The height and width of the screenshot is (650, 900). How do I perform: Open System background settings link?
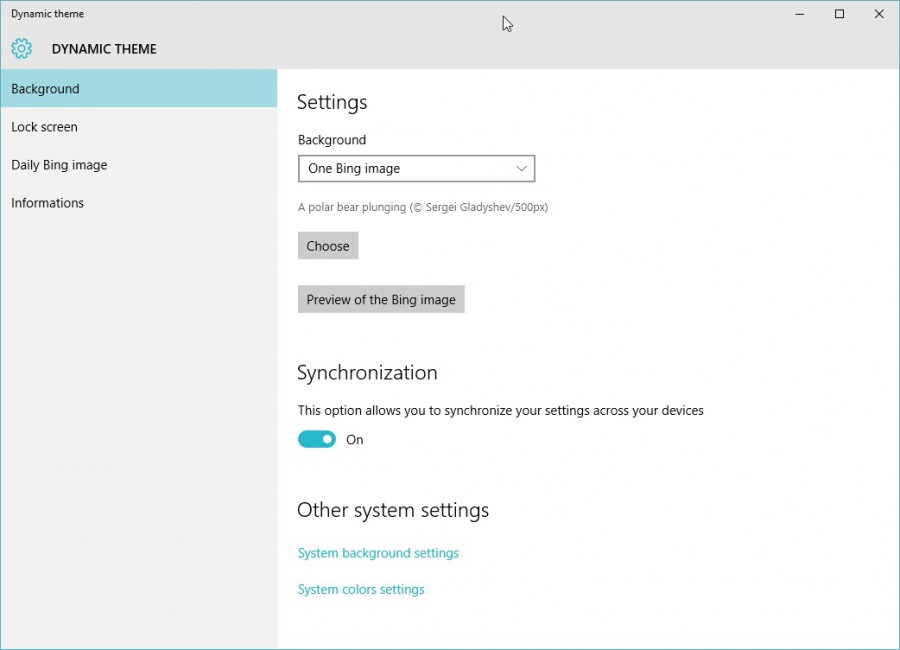point(378,552)
